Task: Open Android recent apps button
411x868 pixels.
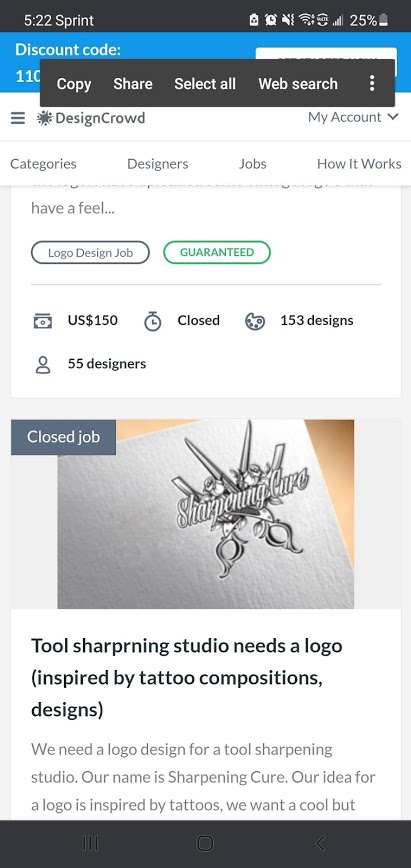Action: [x=90, y=843]
